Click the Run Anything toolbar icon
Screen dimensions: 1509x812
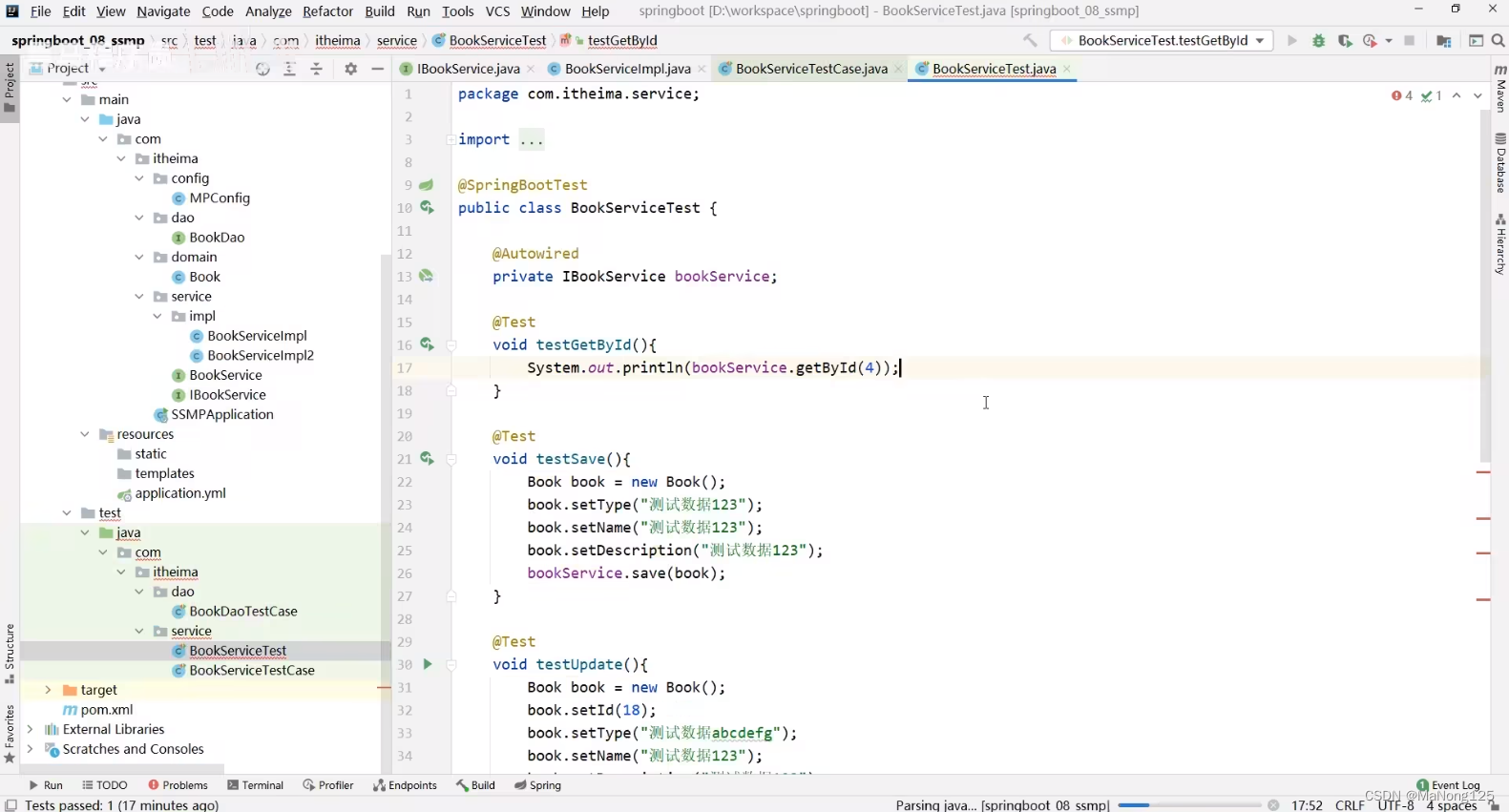[1476, 40]
